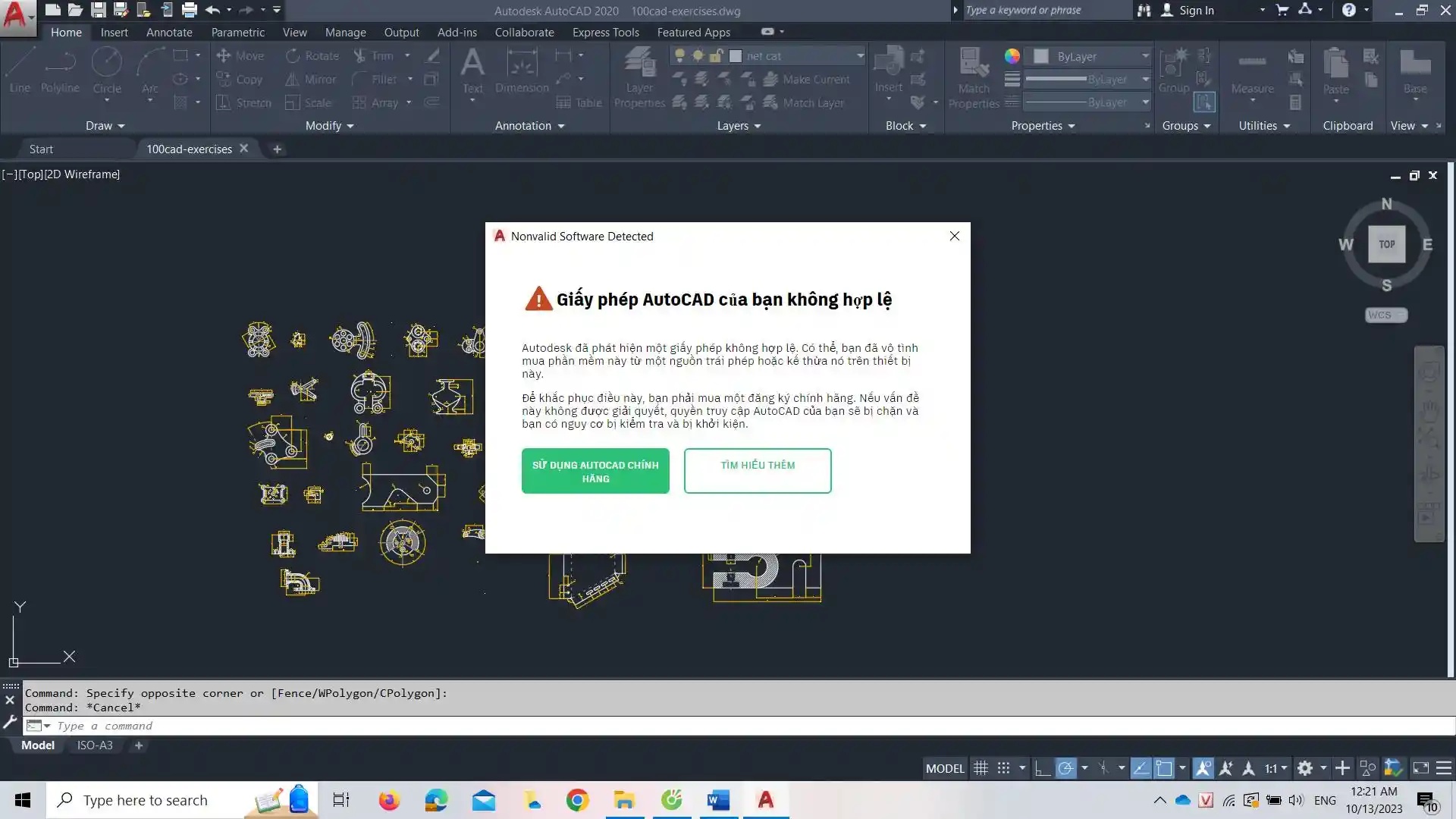This screenshot has height=819, width=1456.
Task: Open the Annotate ribbon tab
Action: click(169, 32)
